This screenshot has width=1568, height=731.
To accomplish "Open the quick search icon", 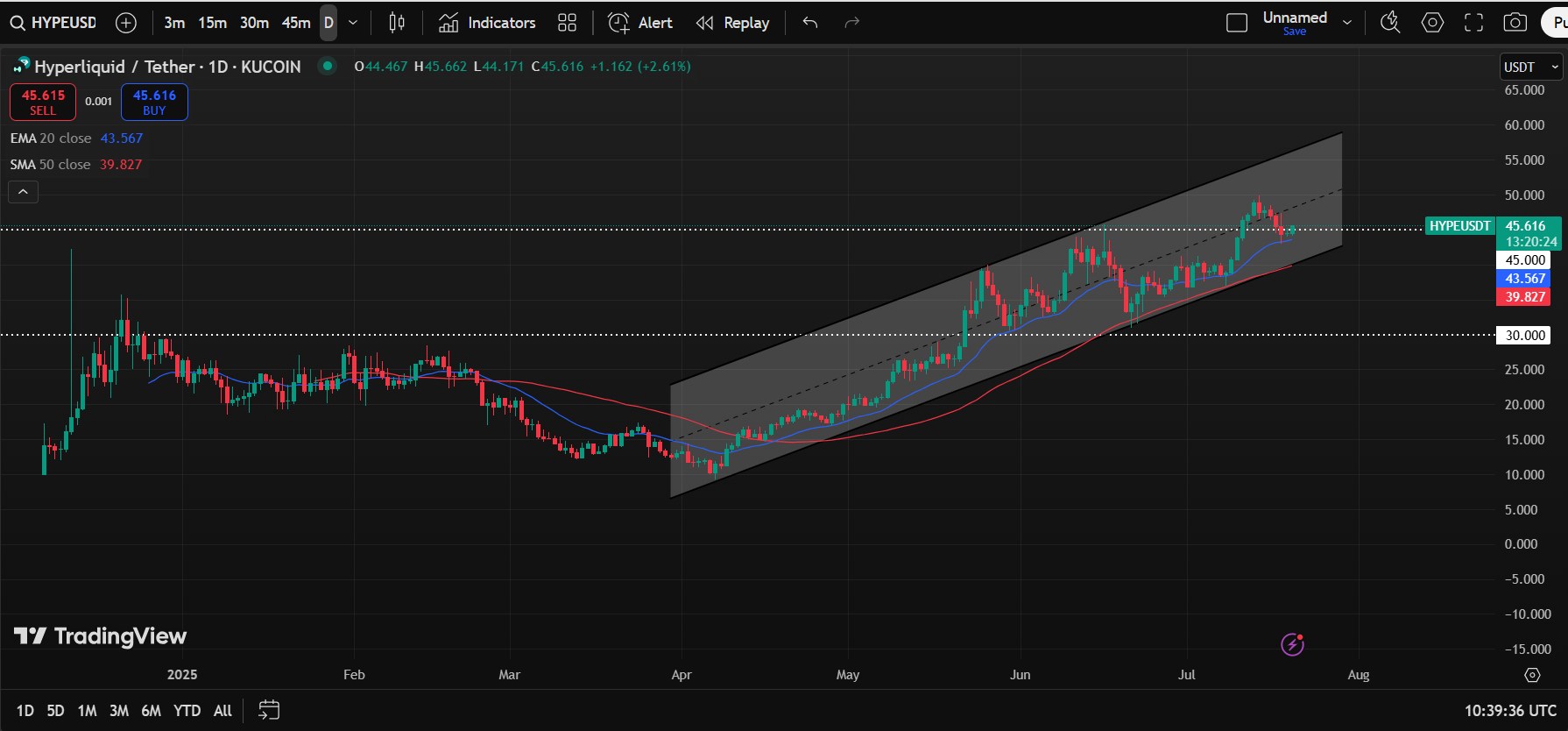I will point(1390,23).
